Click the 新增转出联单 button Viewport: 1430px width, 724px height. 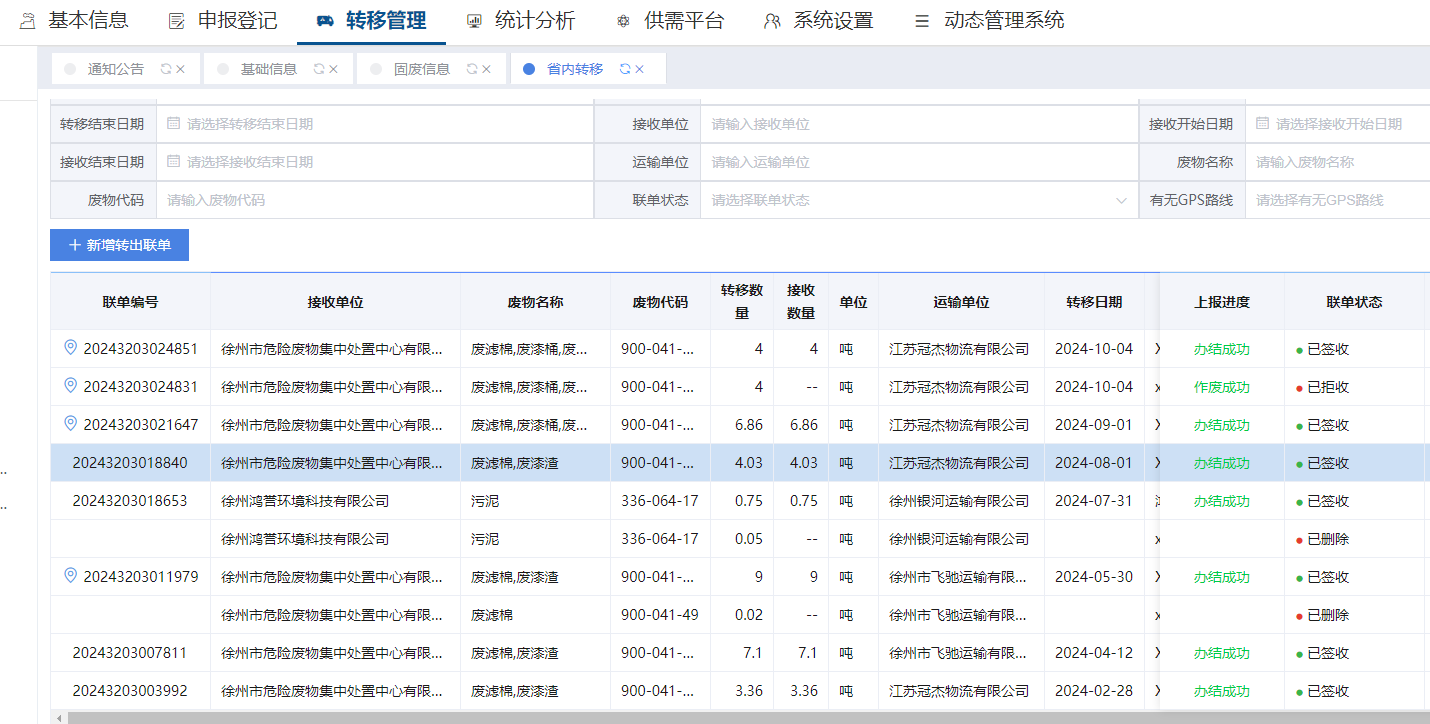(x=119, y=245)
